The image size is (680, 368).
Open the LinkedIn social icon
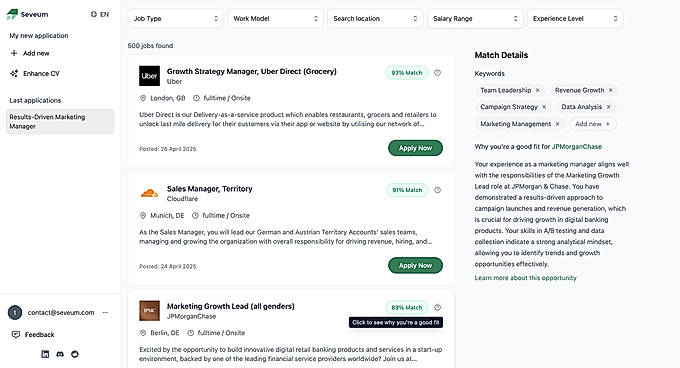point(45,354)
